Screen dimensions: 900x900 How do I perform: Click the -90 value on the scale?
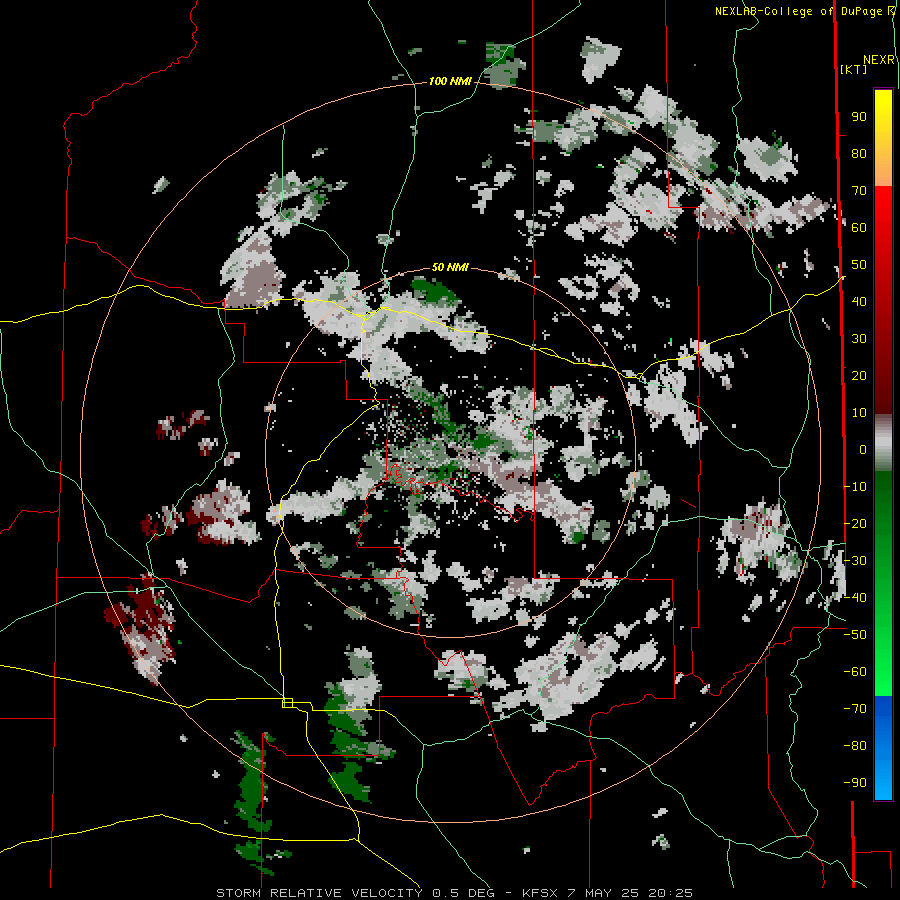coord(855,783)
